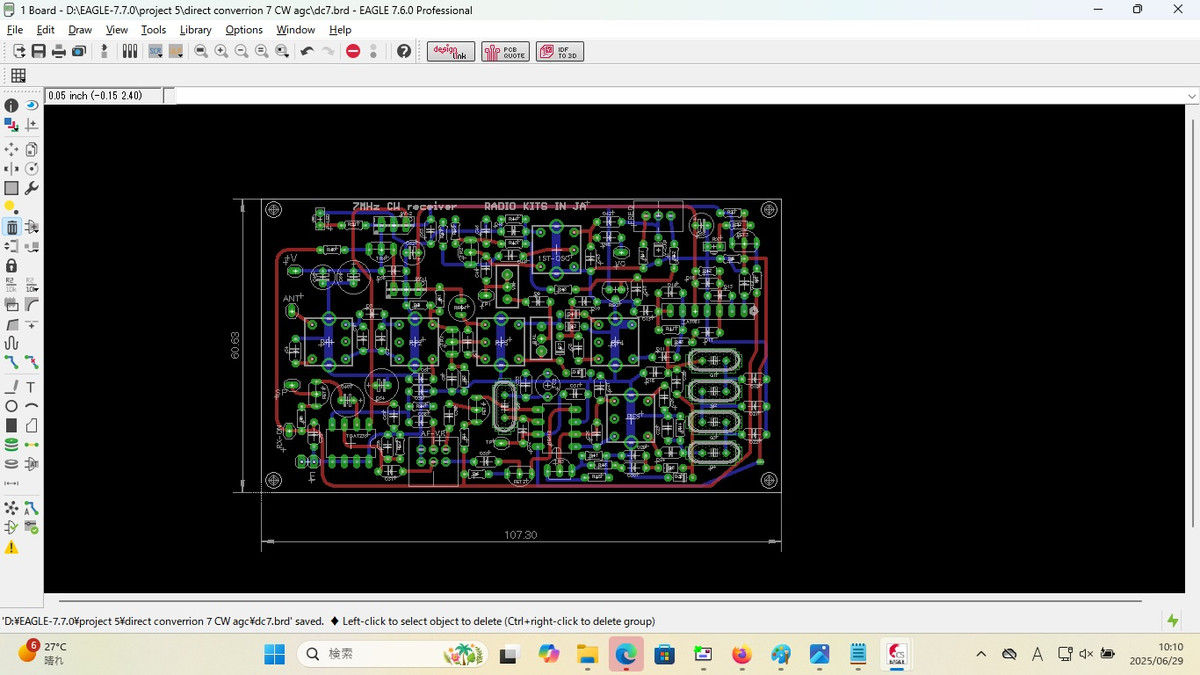Open the CAM processor icon
Screen dimensions: 1200x675
(79, 51)
